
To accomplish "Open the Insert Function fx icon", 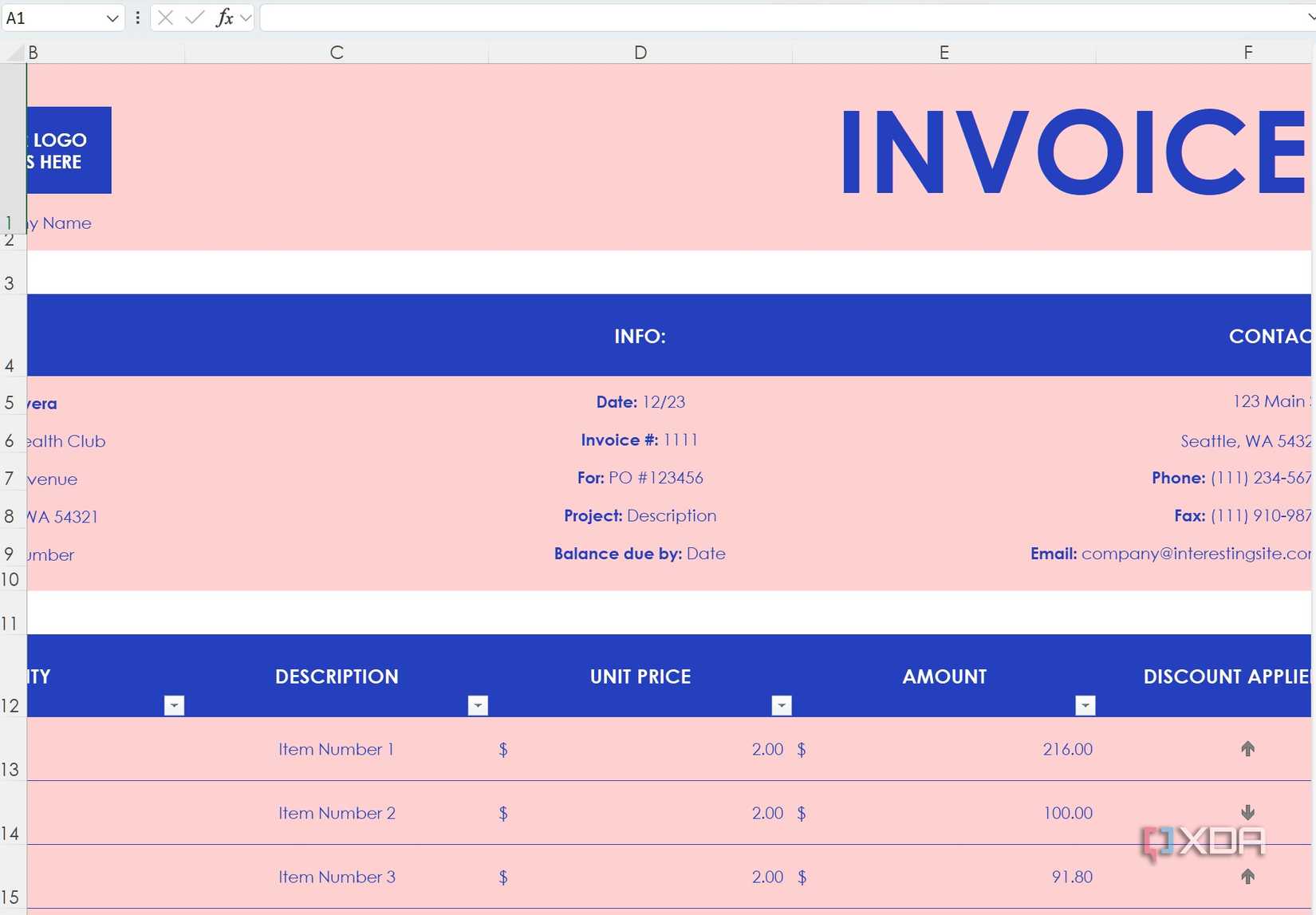I will point(225,18).
